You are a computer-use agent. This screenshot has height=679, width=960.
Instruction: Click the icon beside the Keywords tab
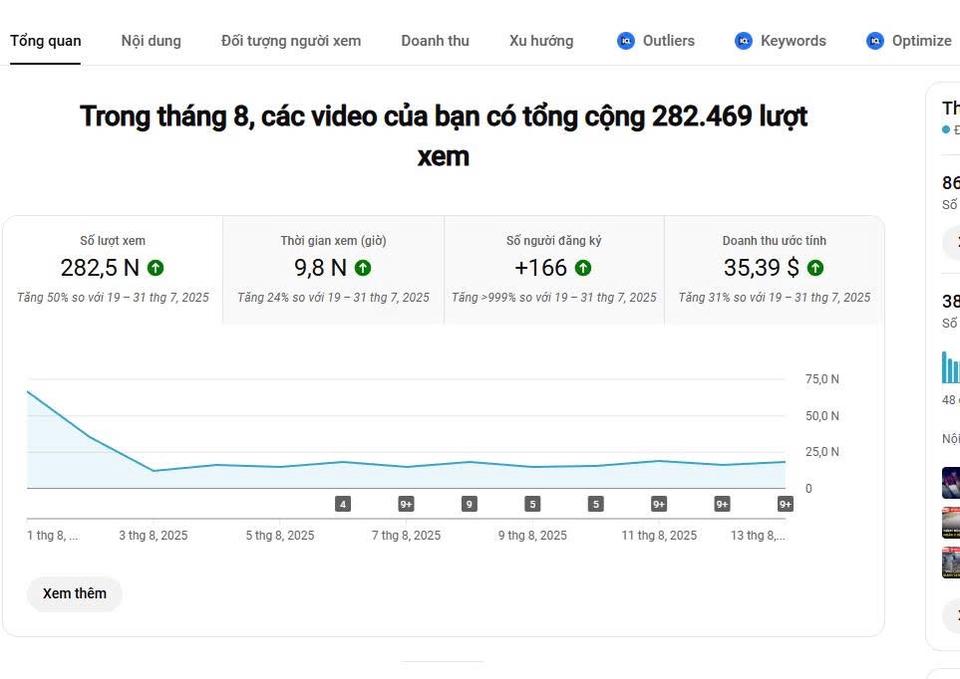[743, 41]
